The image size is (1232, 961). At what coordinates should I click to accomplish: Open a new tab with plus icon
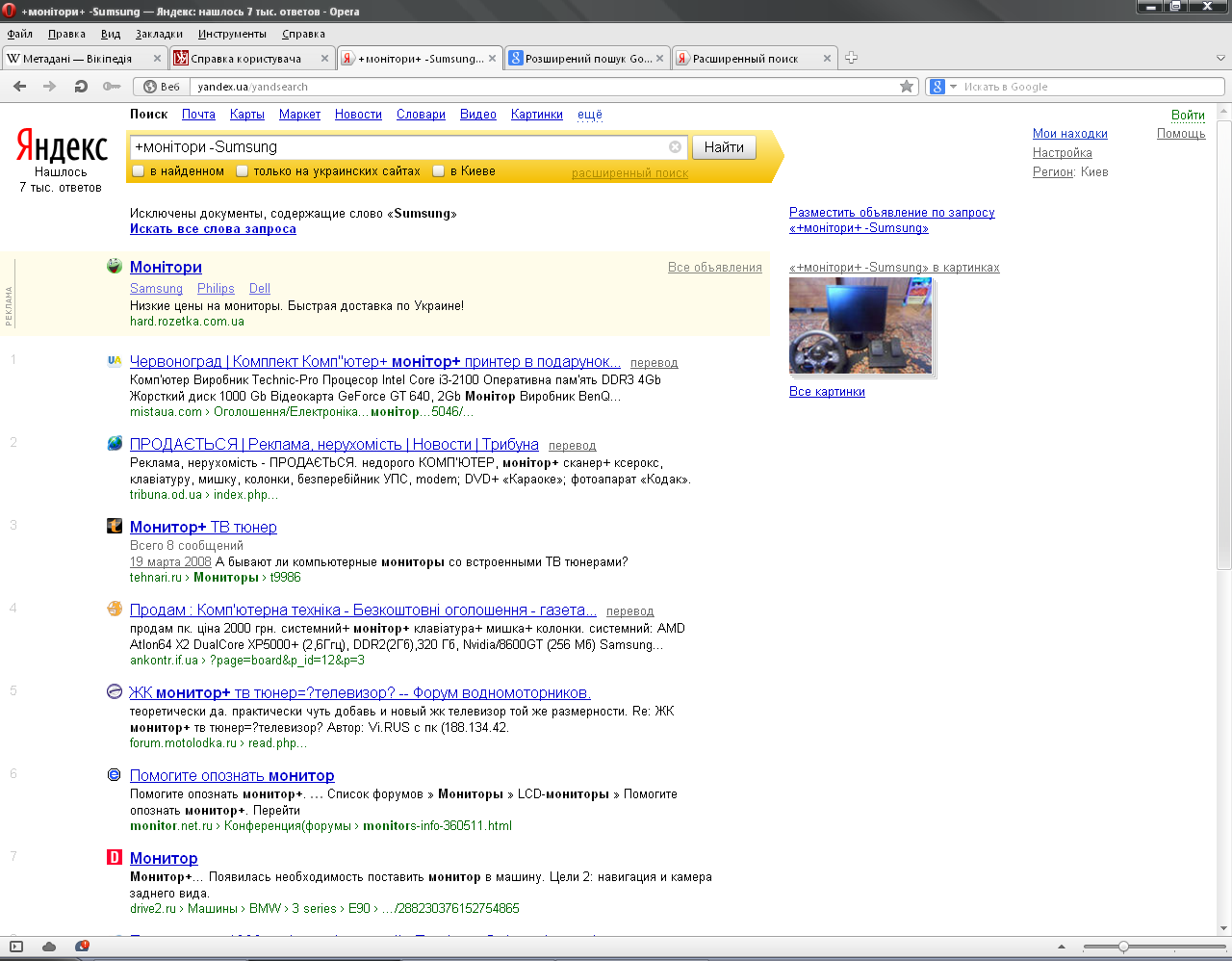click(x=851, y=58)
